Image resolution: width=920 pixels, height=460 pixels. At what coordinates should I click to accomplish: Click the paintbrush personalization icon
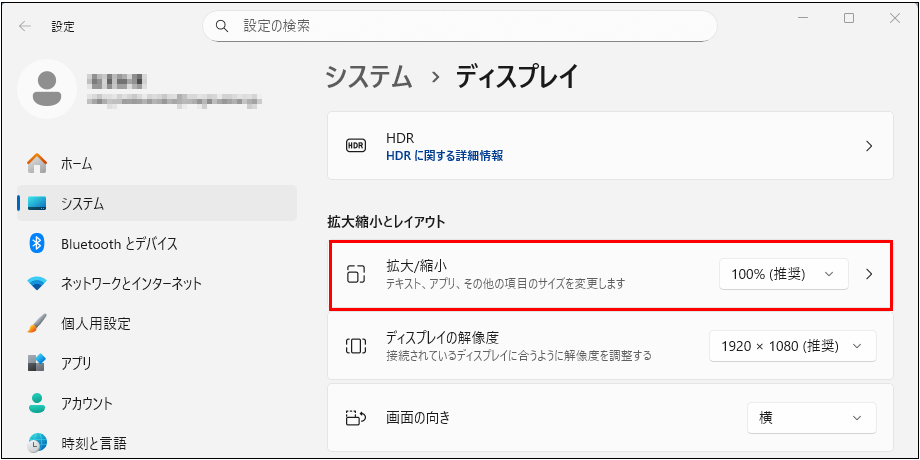pos(37,324)
